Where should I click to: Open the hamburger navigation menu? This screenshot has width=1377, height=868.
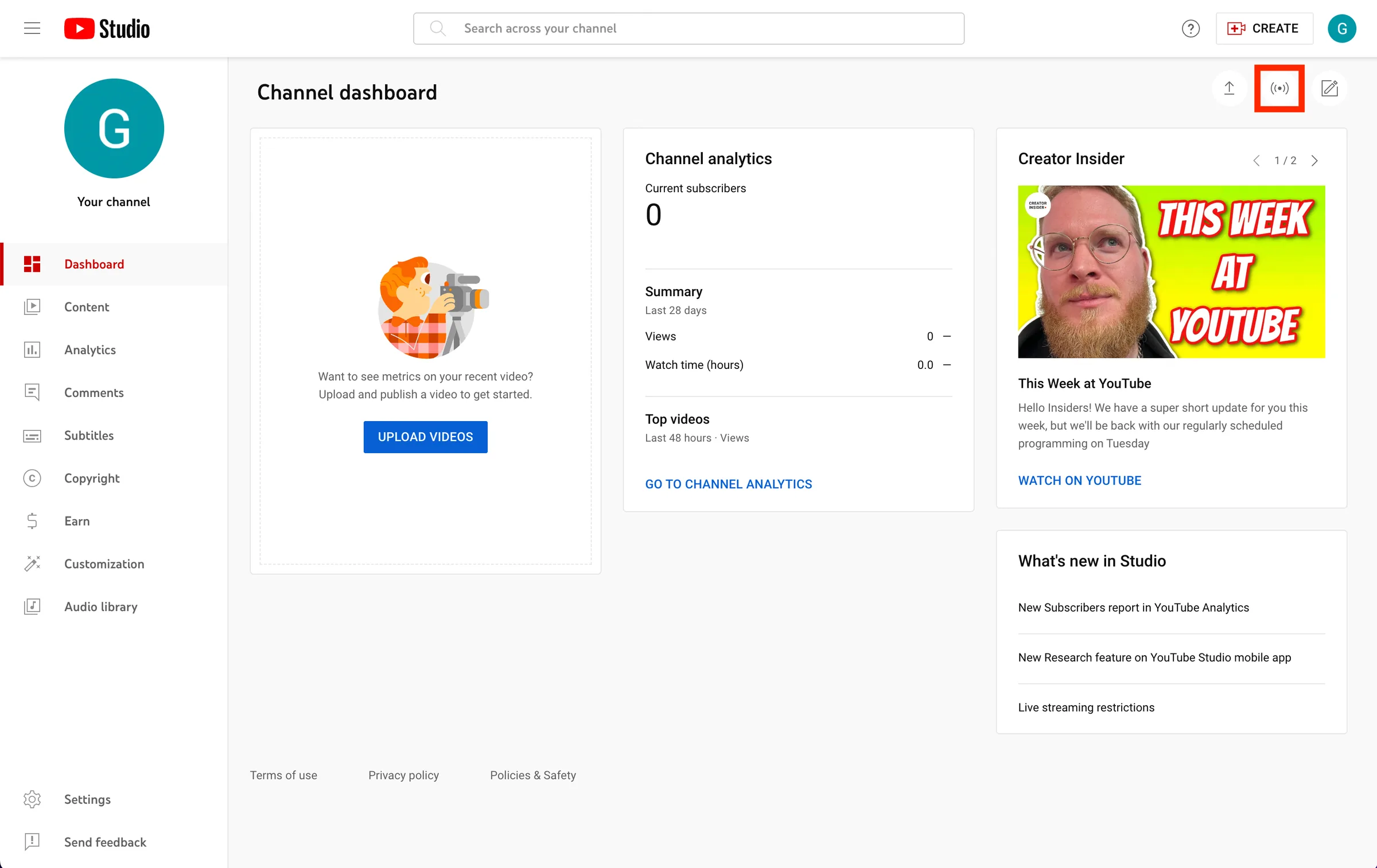(32, 28)
